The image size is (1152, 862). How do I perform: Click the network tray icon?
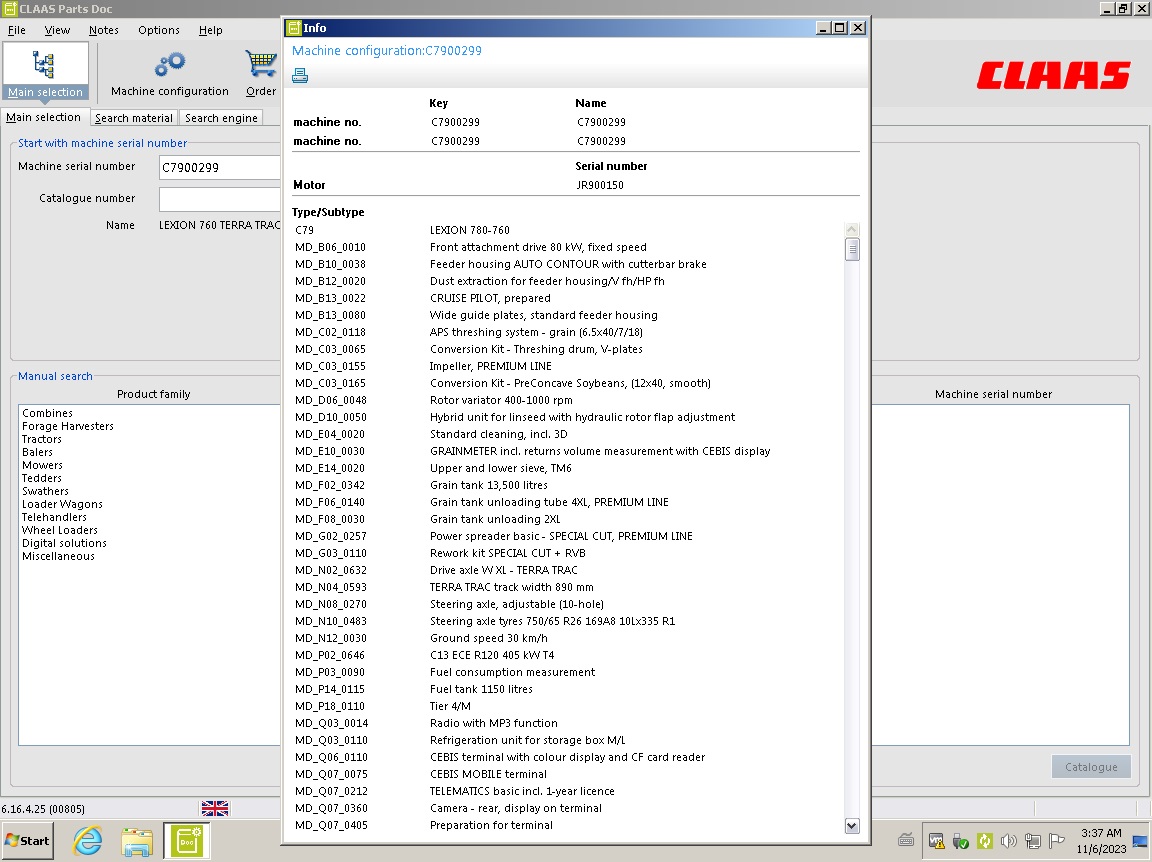[x=1032, y=841]
